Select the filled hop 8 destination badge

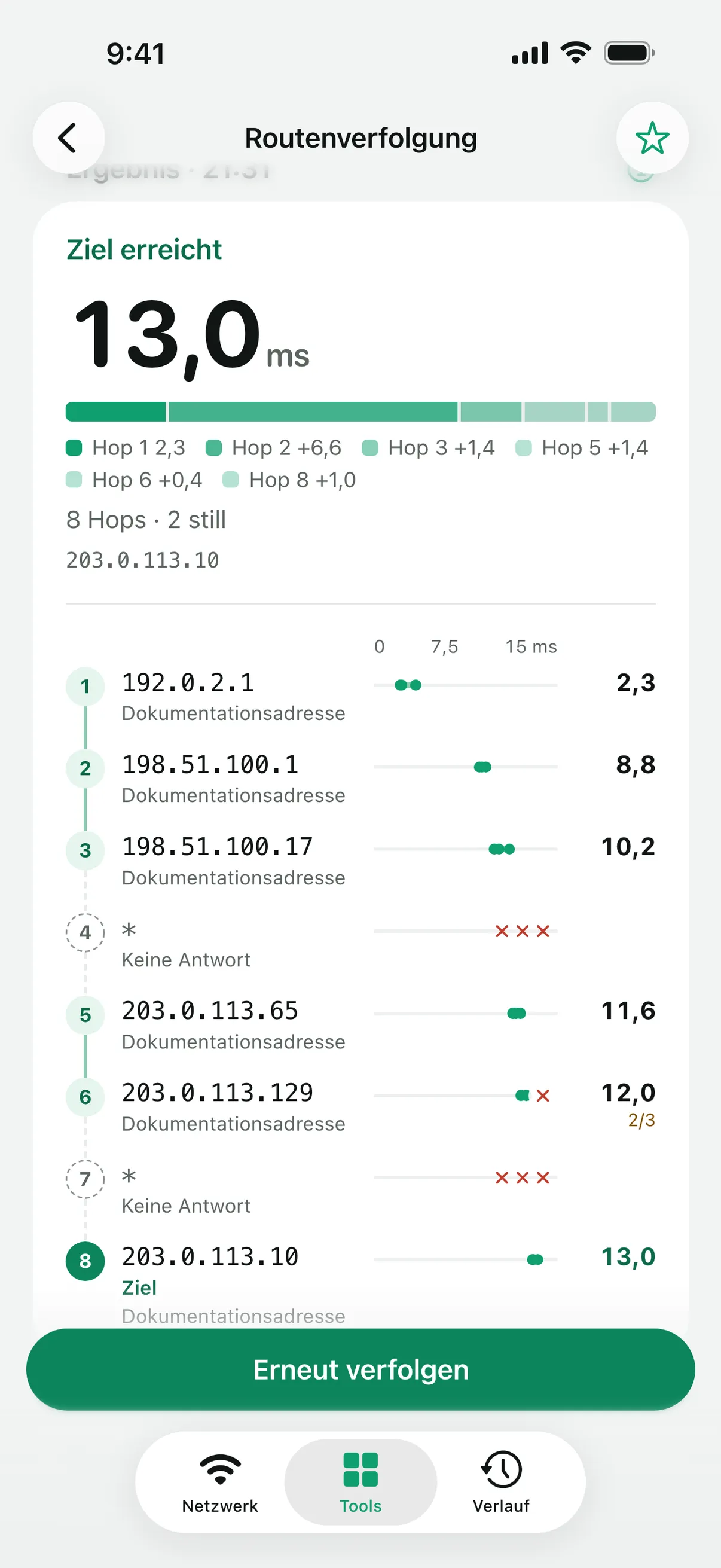click(x=85, y=1261)
